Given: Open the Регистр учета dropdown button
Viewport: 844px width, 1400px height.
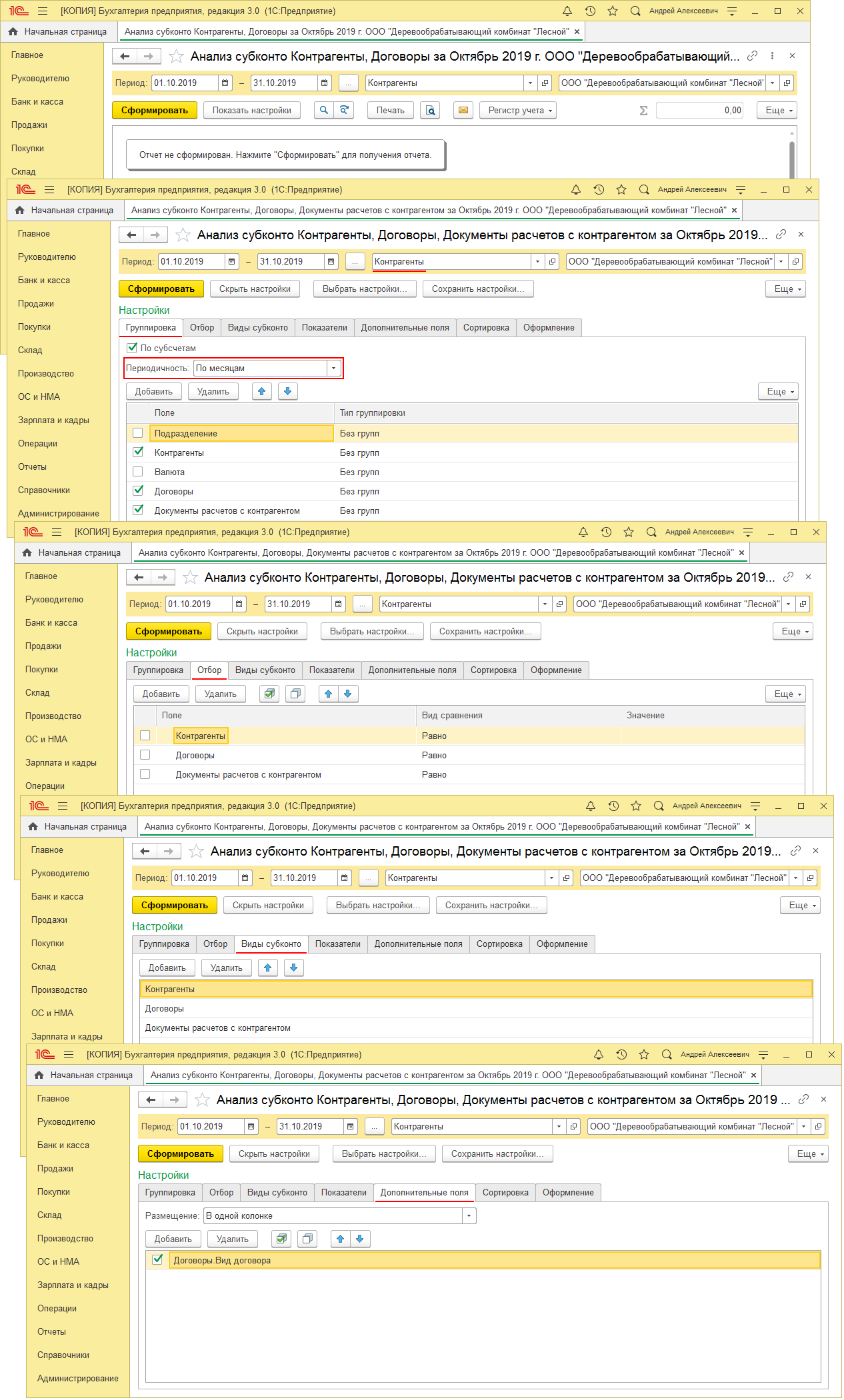Looking at the screenshot, I should click(518, 111).
